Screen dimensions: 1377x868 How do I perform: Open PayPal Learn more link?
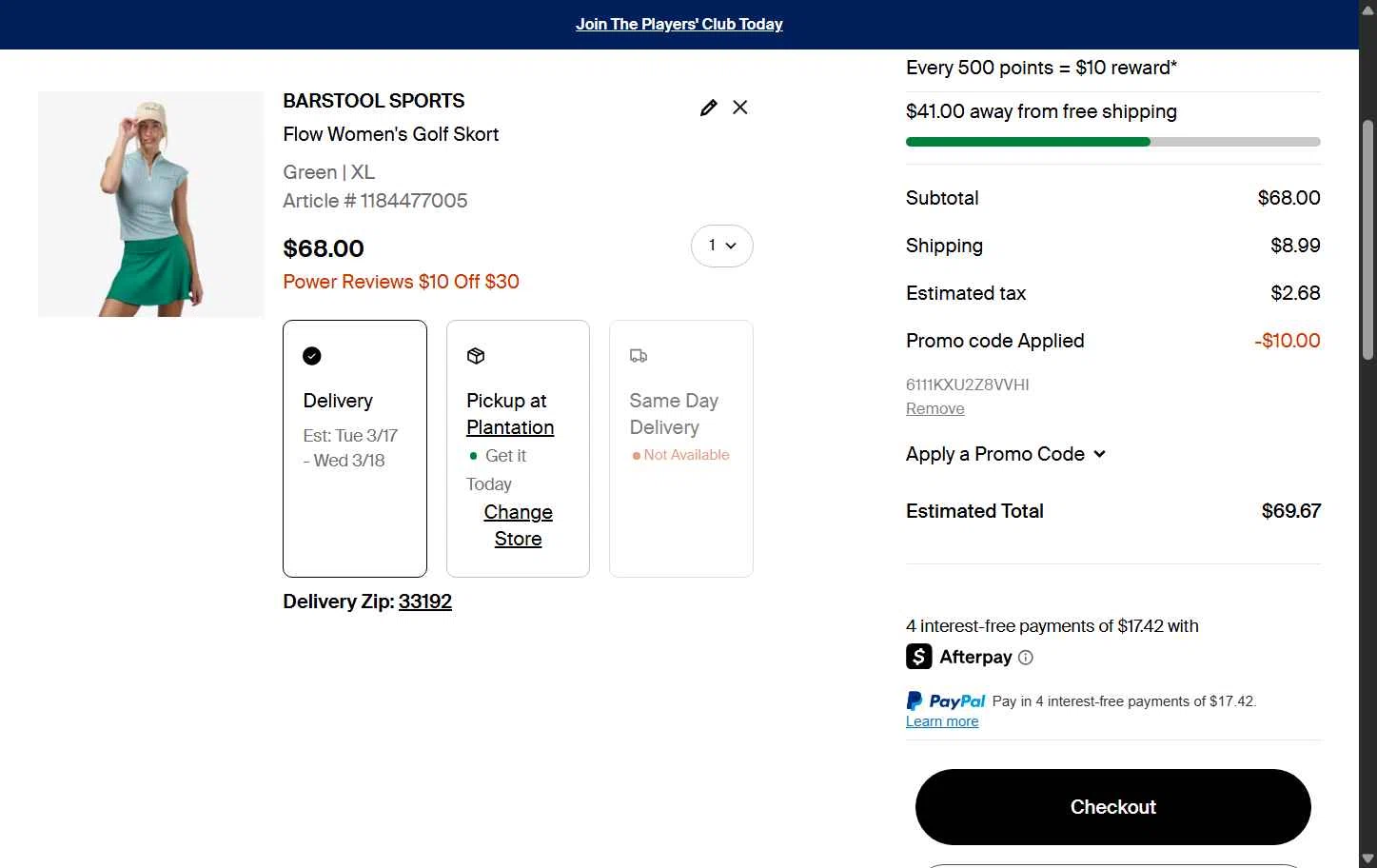[941, 721]
